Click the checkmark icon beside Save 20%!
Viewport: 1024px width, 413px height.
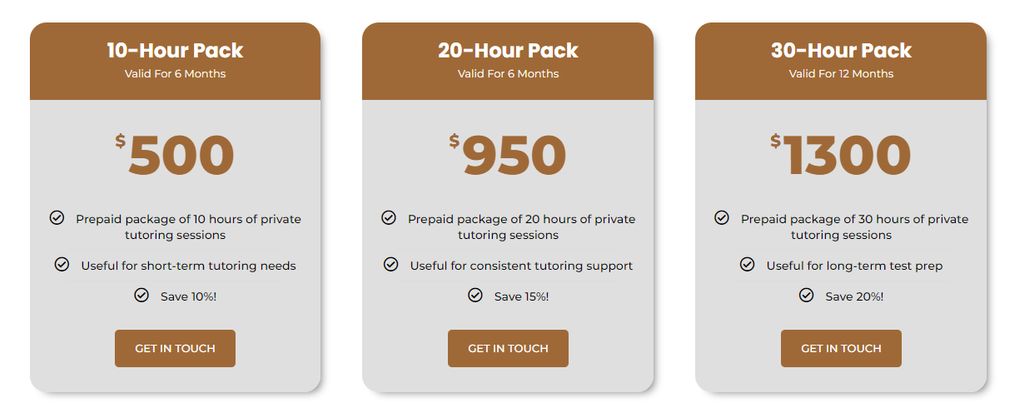(806, 295)
